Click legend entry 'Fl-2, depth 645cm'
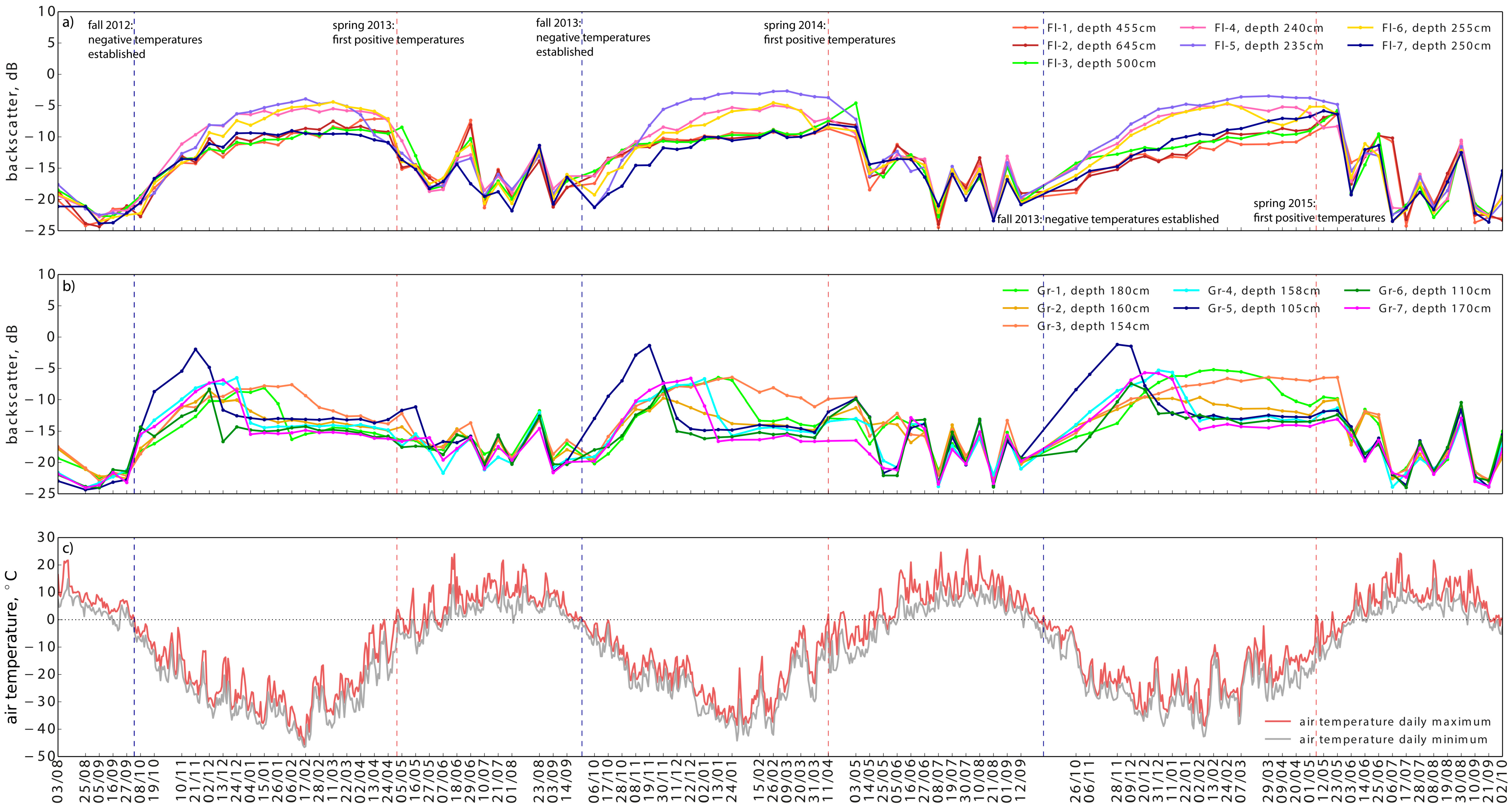This screenshot has width=1512, height=808. pos(1085,45)
